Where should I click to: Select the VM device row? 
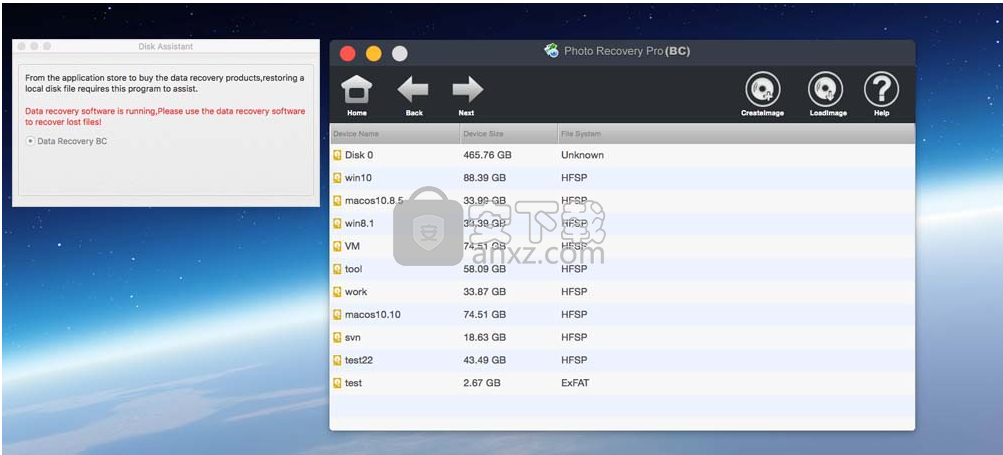point(622,246)
